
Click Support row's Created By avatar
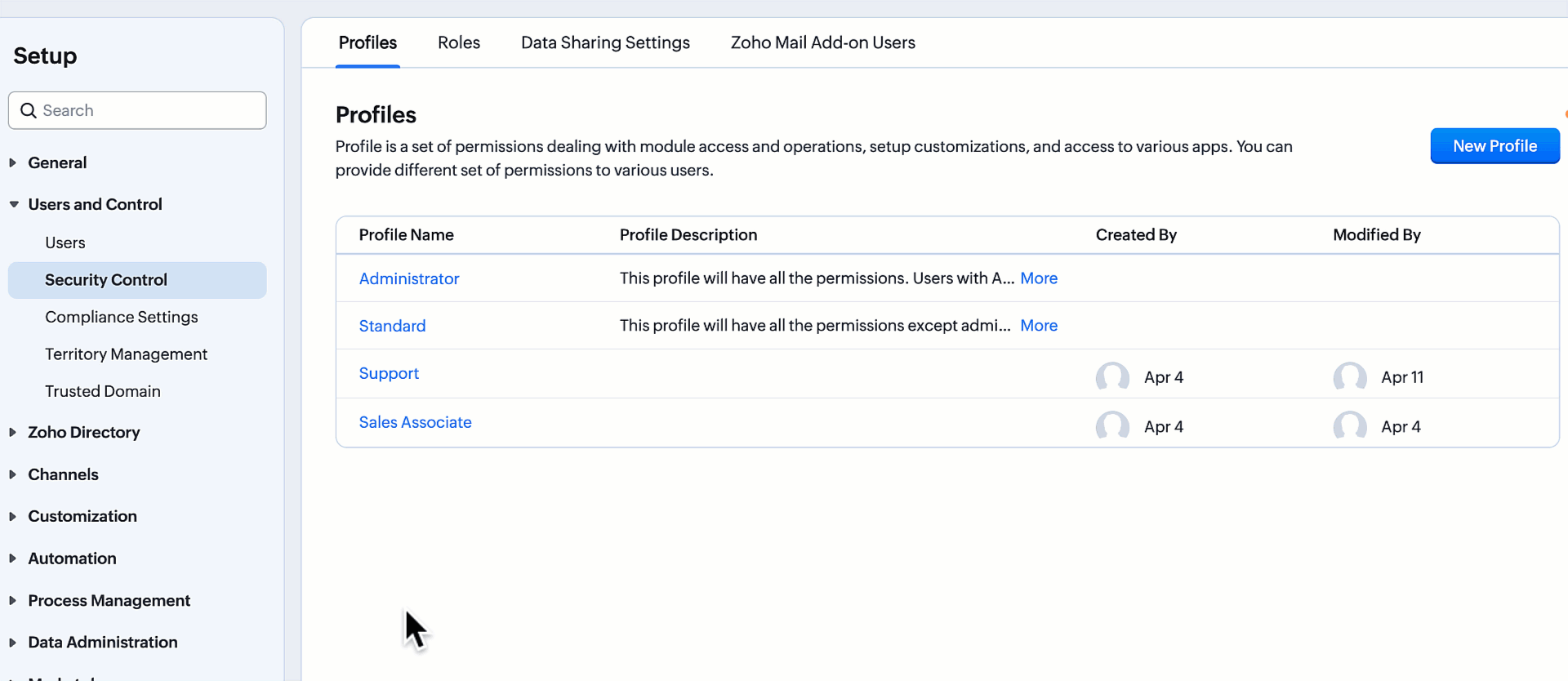tap(1111, 377)
